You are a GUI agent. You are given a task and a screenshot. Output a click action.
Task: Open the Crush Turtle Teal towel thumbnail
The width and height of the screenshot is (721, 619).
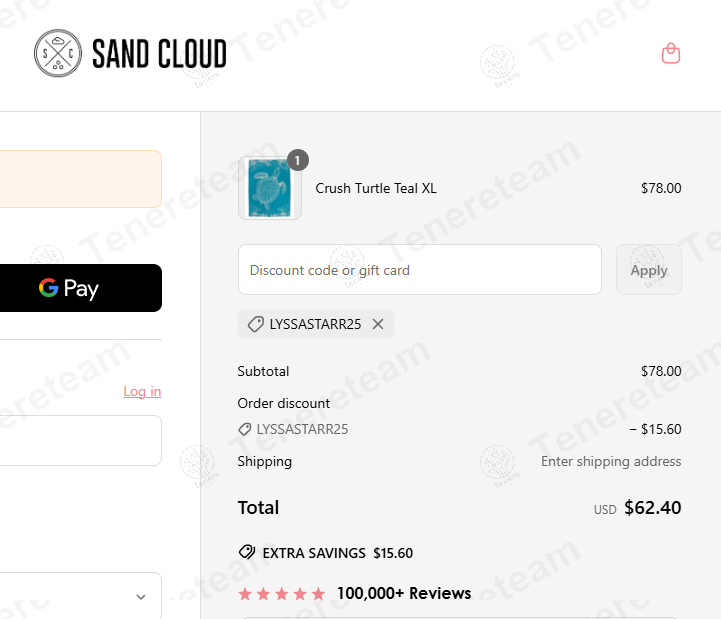point(269,188)
